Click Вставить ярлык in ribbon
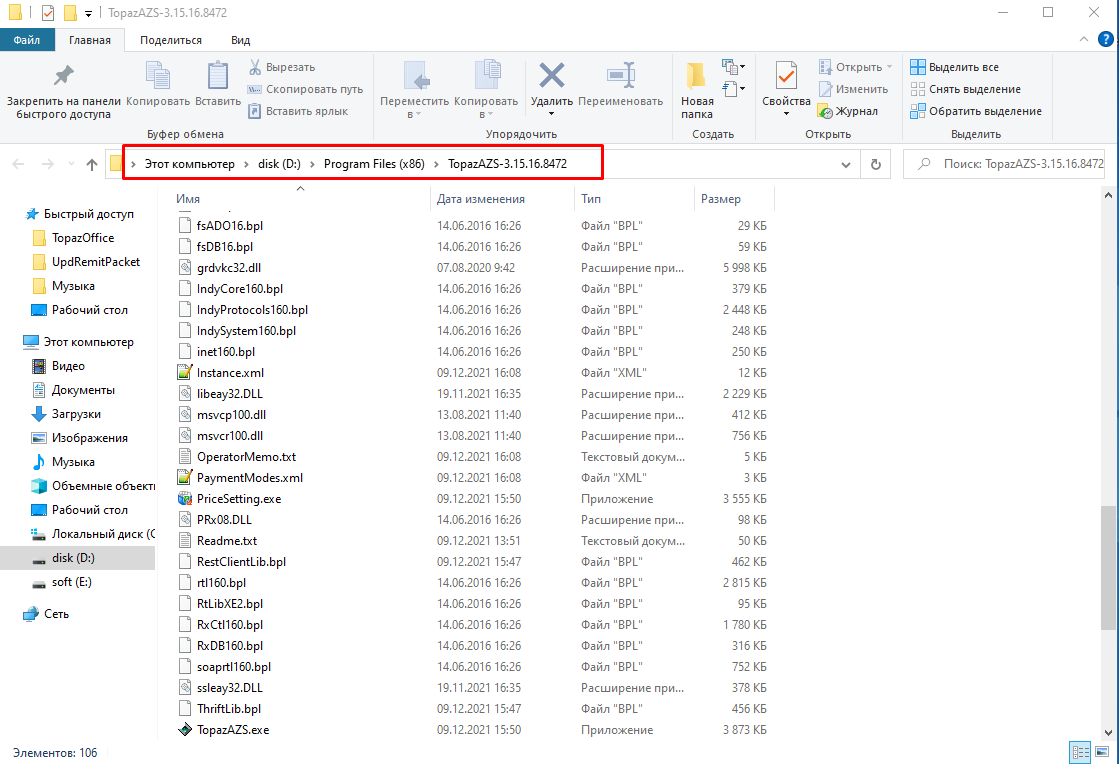Viewport: 1119px width, 764px height. tap(298, 111)
